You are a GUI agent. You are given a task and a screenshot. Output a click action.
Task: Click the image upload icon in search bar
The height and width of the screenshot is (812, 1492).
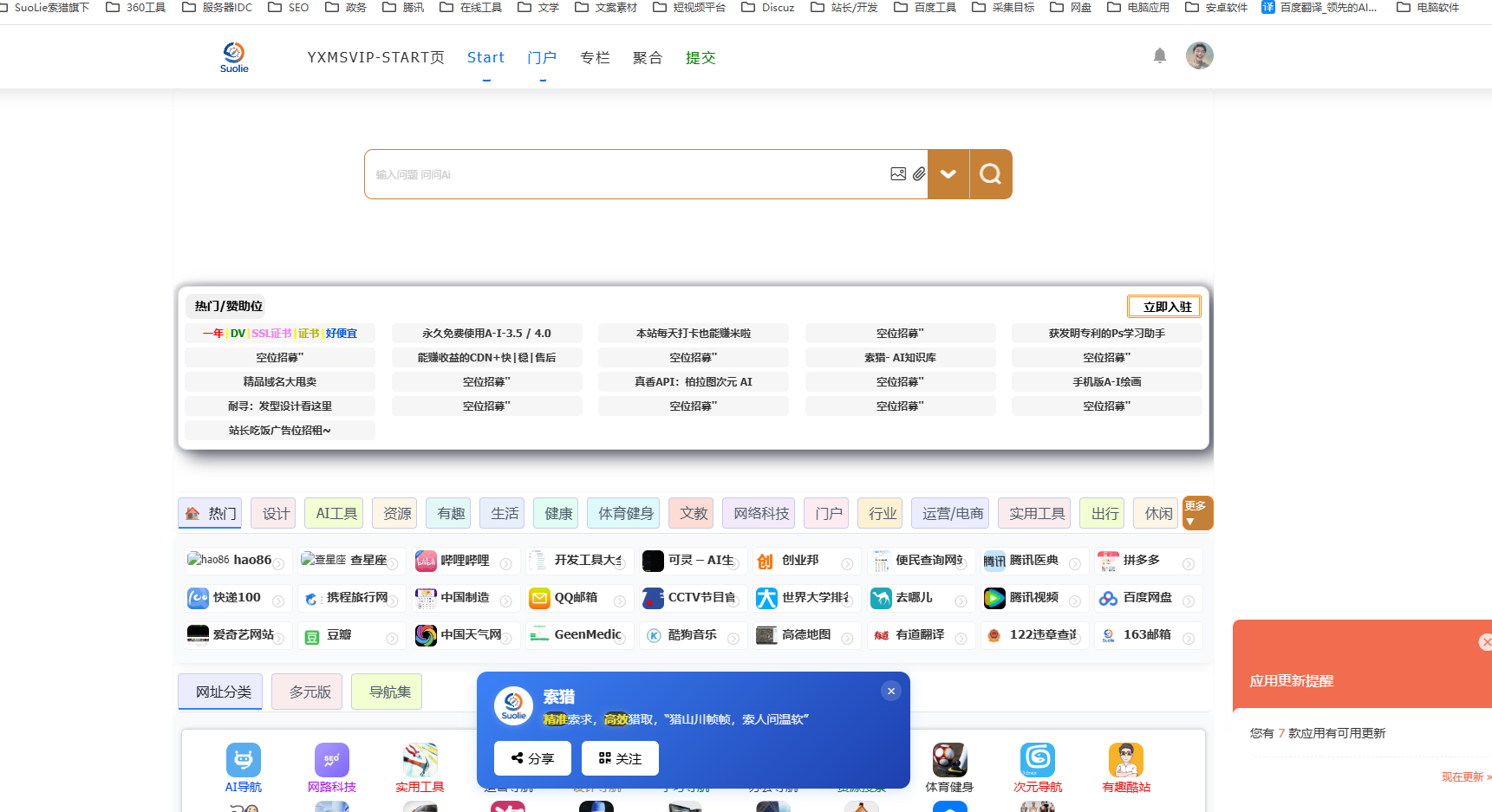898,174
